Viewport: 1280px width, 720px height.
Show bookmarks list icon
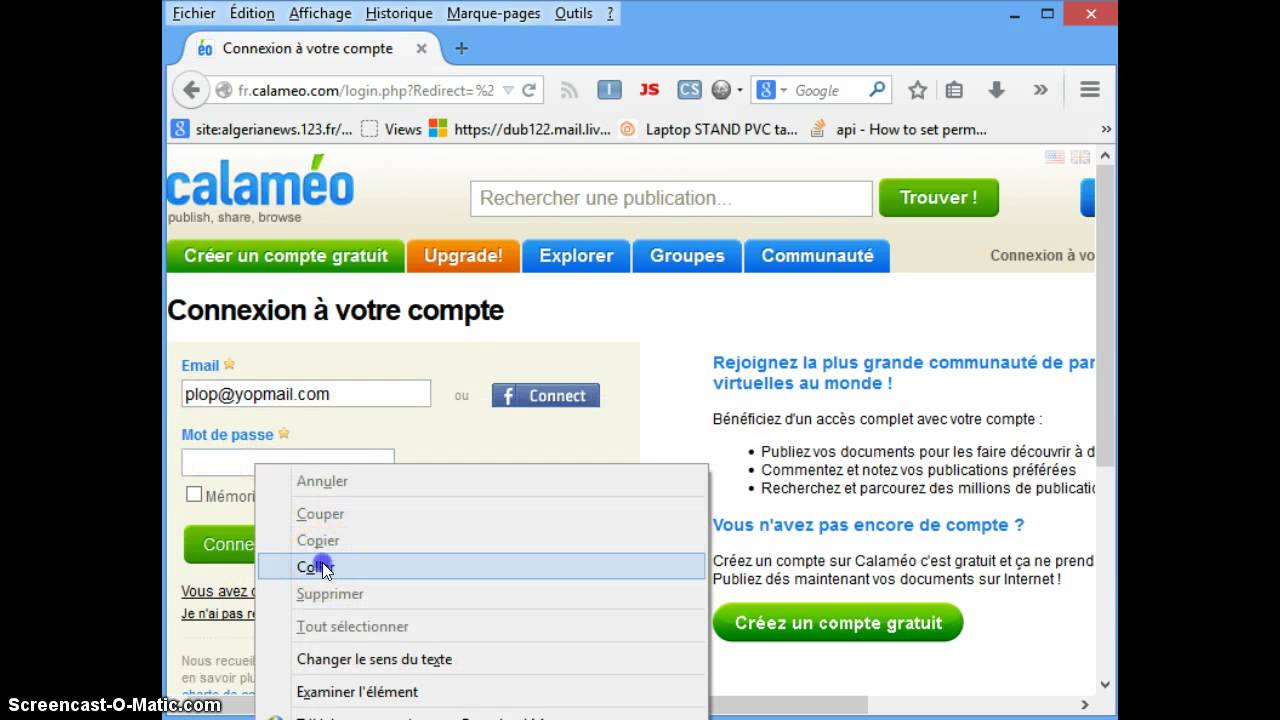[954, 90]
